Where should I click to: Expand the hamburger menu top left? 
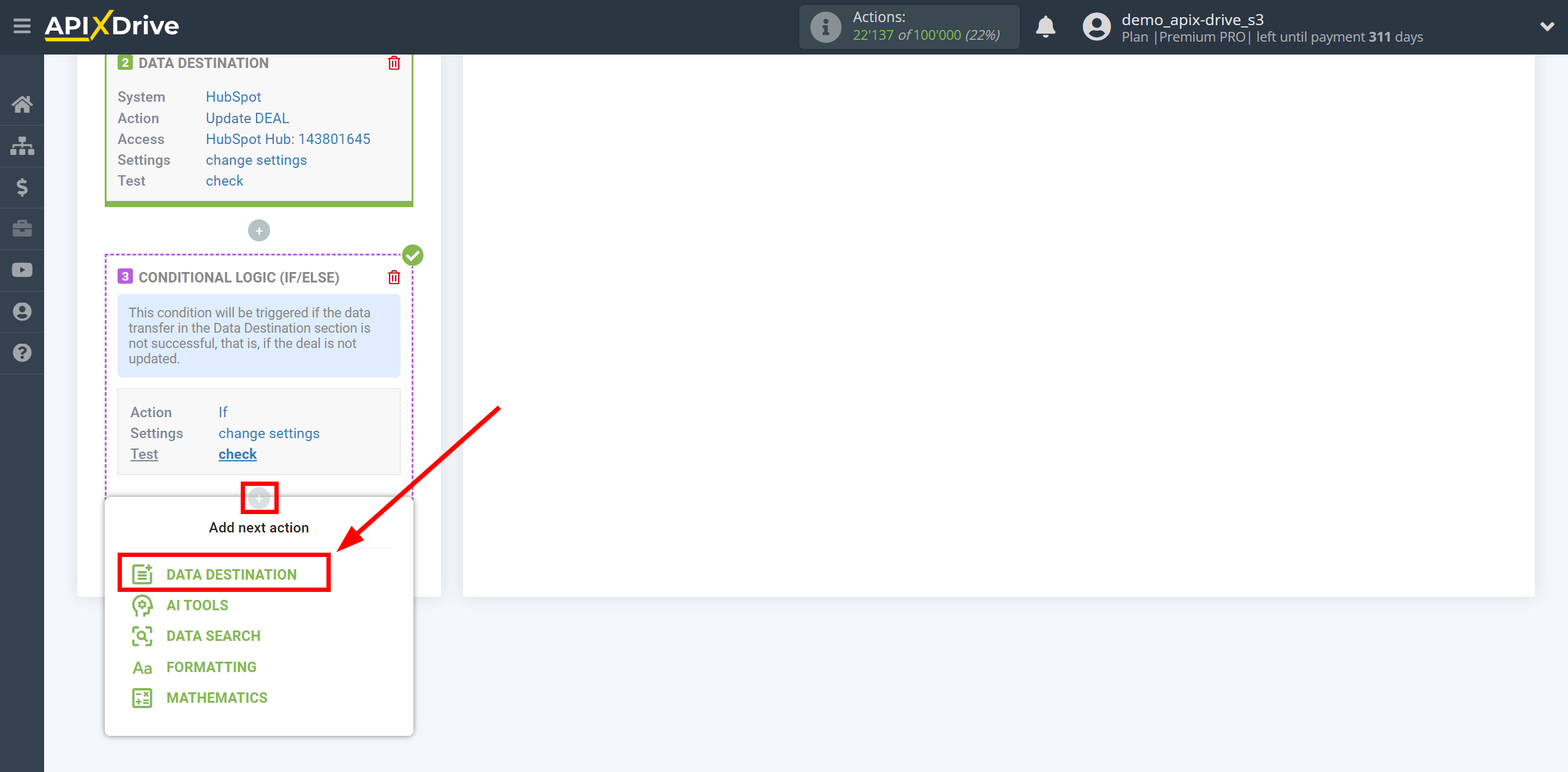click(x=22, y=26)
